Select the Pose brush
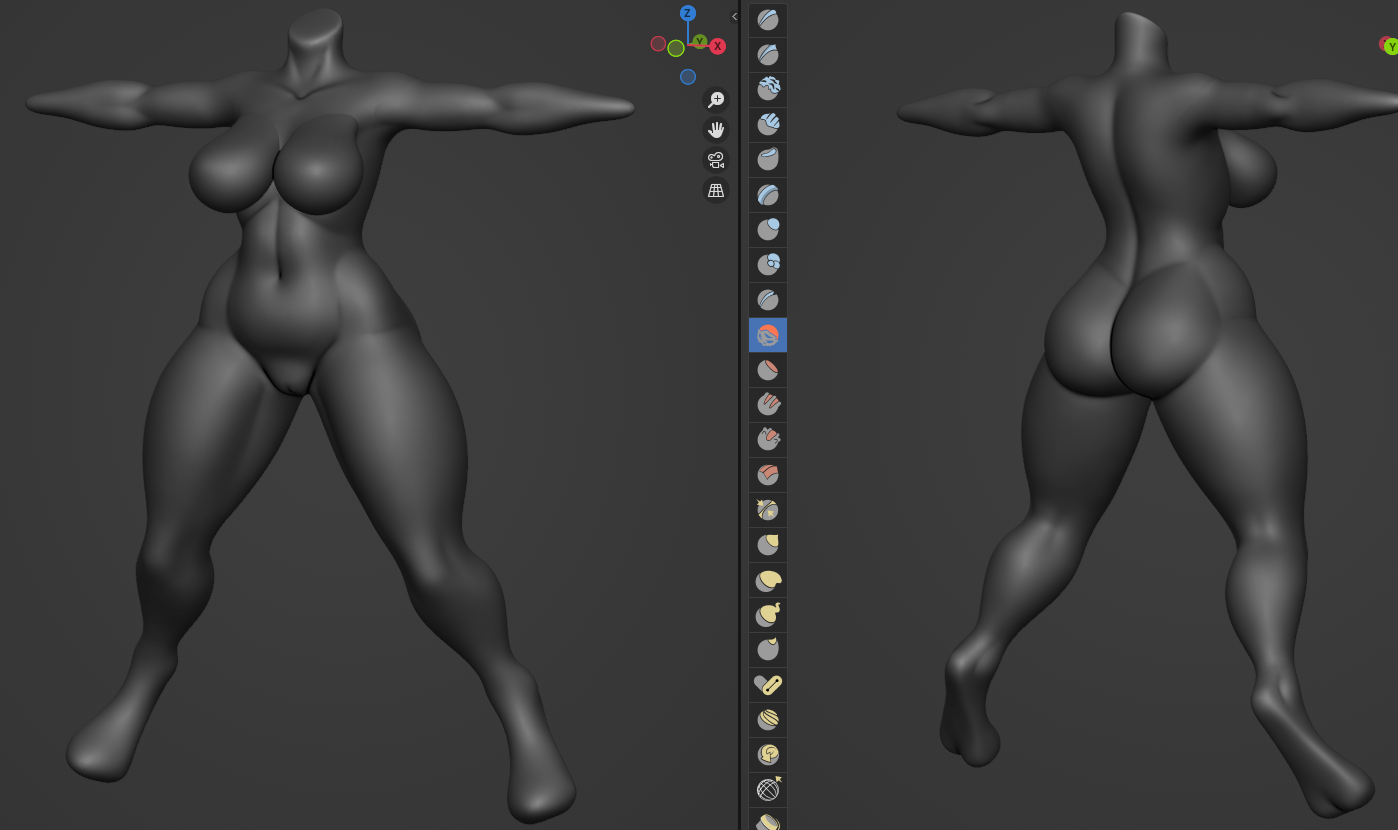Viewport: 1398px width, 830px height. coord(768,685)
